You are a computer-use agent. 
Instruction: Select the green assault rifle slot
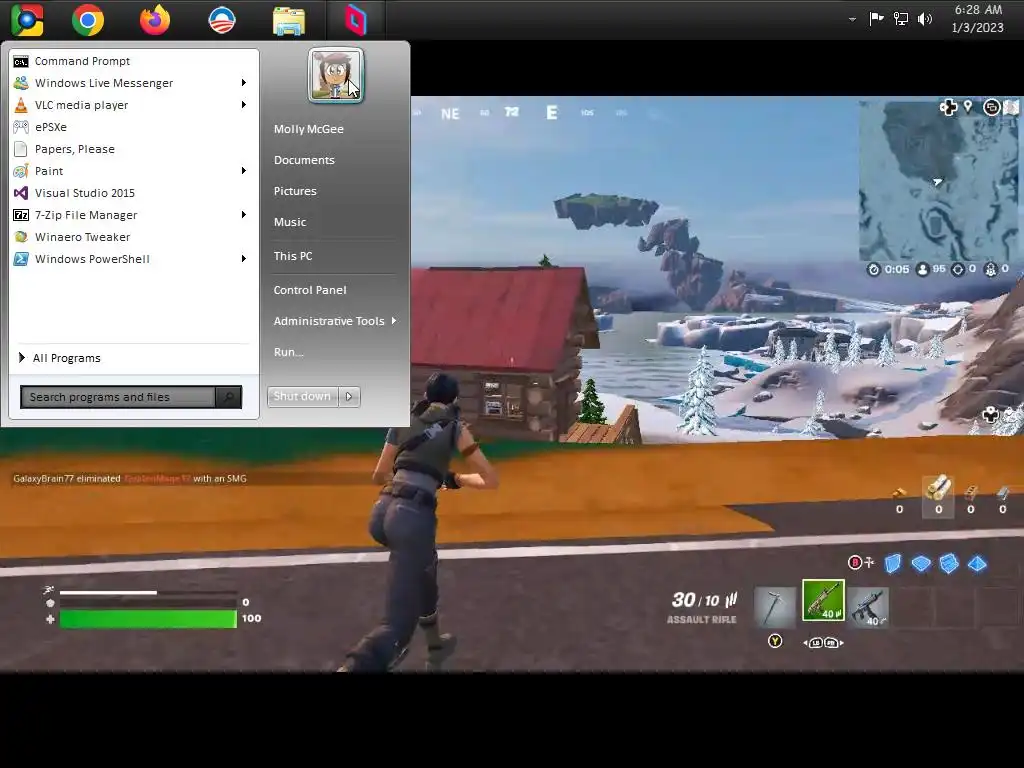pyautogui.click(x=823, y=600)
